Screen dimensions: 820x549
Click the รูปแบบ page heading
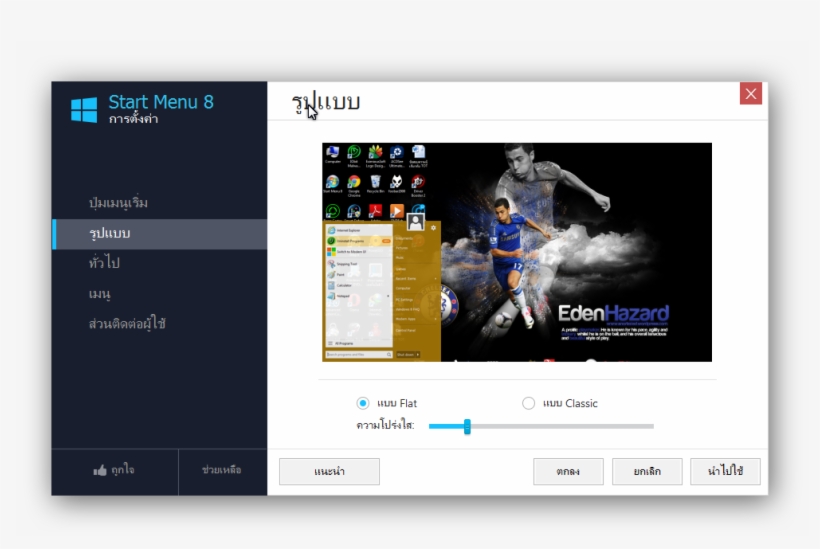tap(326, 102)
